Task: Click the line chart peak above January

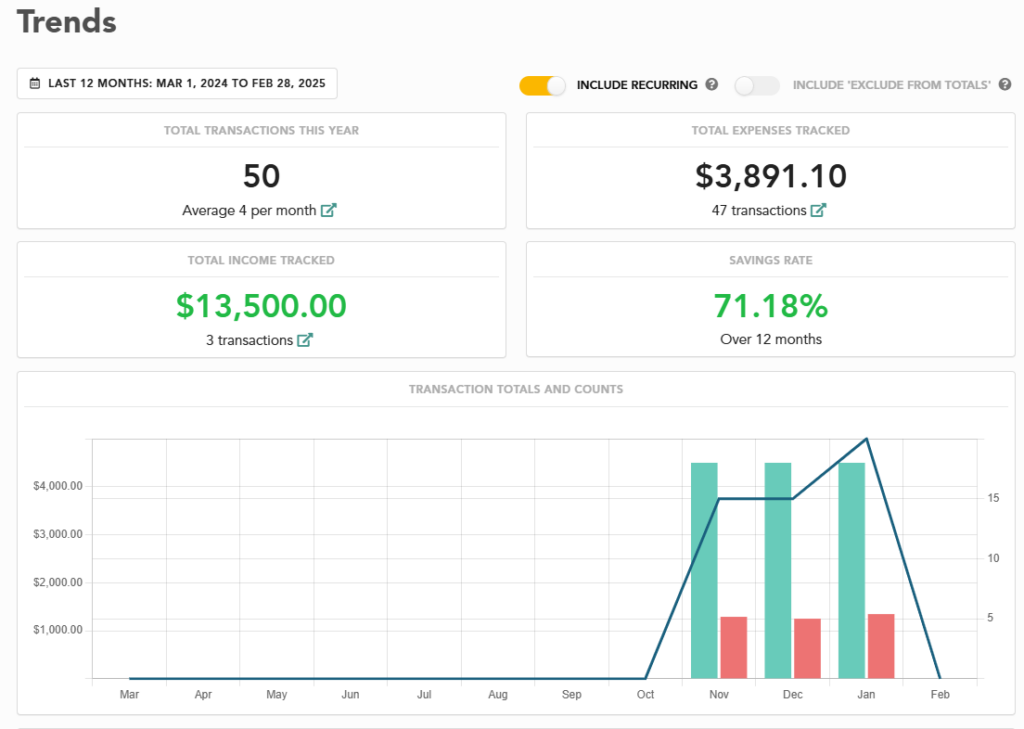Action: coord(867,438)
